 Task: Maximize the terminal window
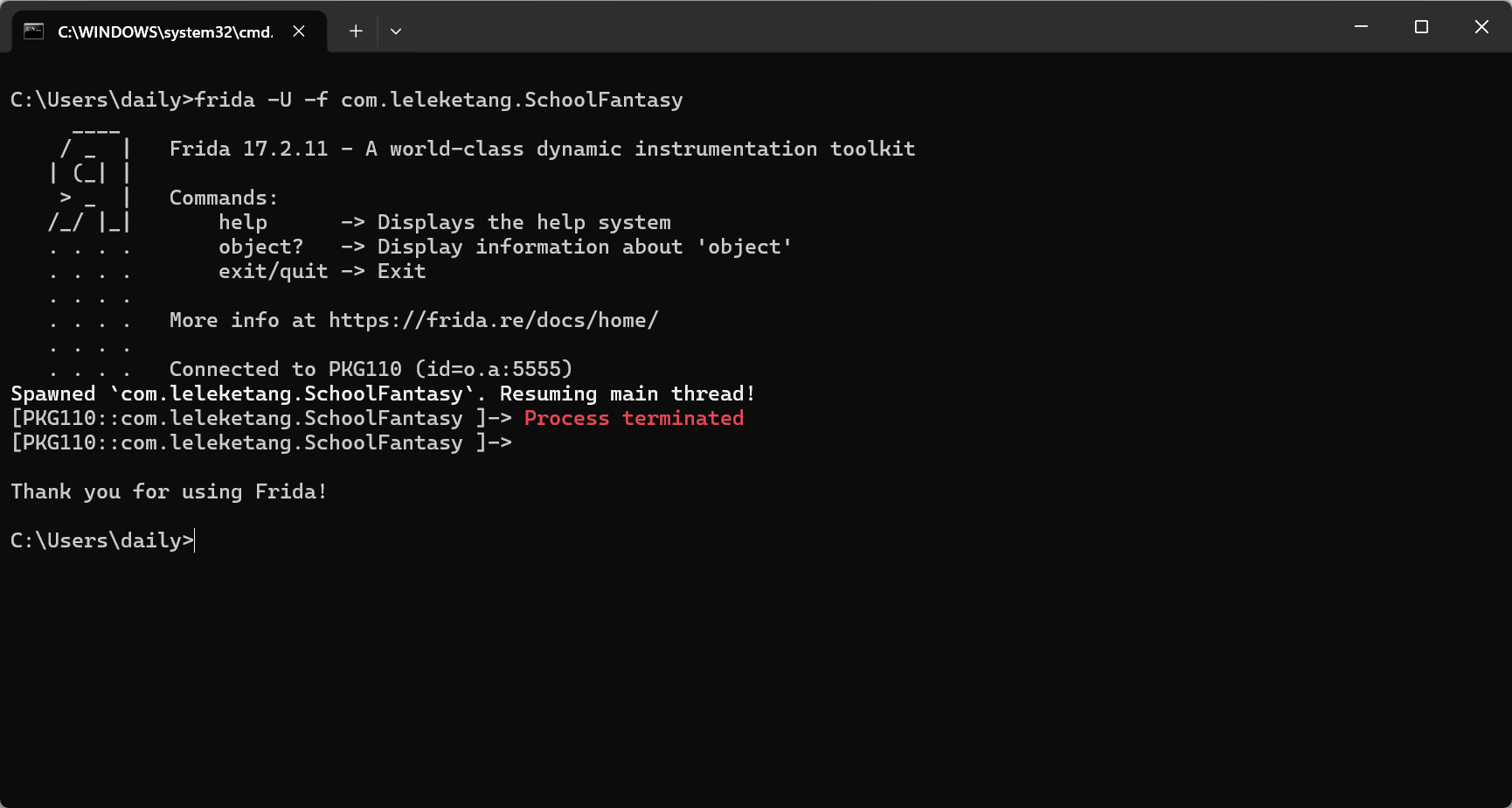[x=1421, y=27]
